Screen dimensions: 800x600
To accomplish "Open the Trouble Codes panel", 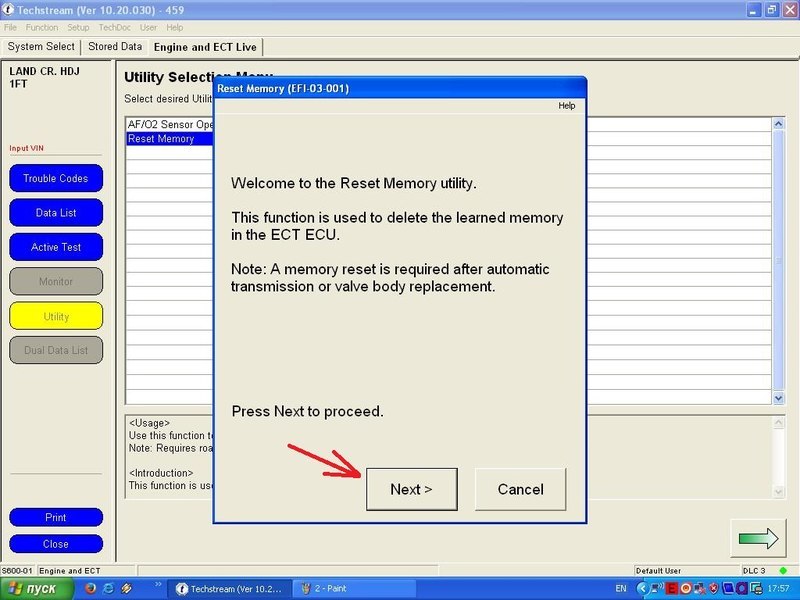I will [x=56, y=178].
